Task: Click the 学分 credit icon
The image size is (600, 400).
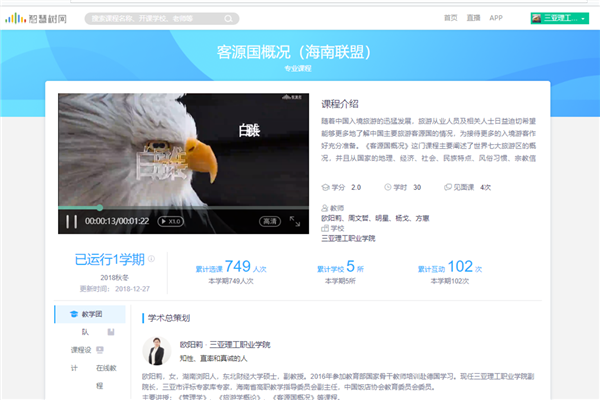Action: 324,187
